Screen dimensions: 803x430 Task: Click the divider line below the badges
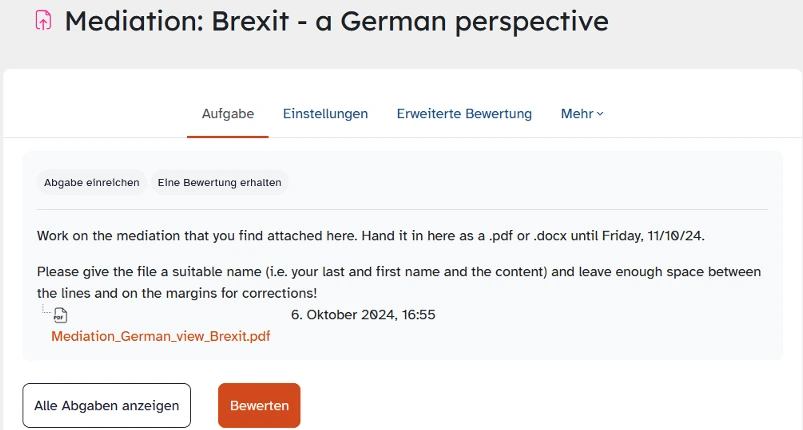402,209
